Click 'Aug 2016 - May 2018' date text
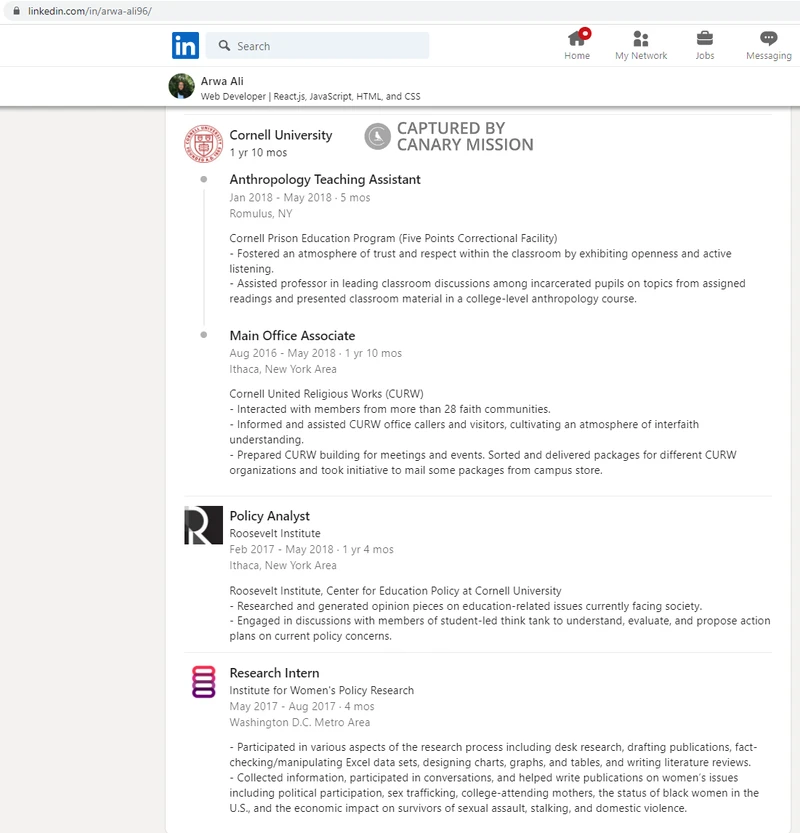Image resolution: width=800 pixels, height=833 pixels. pos(282,353)
